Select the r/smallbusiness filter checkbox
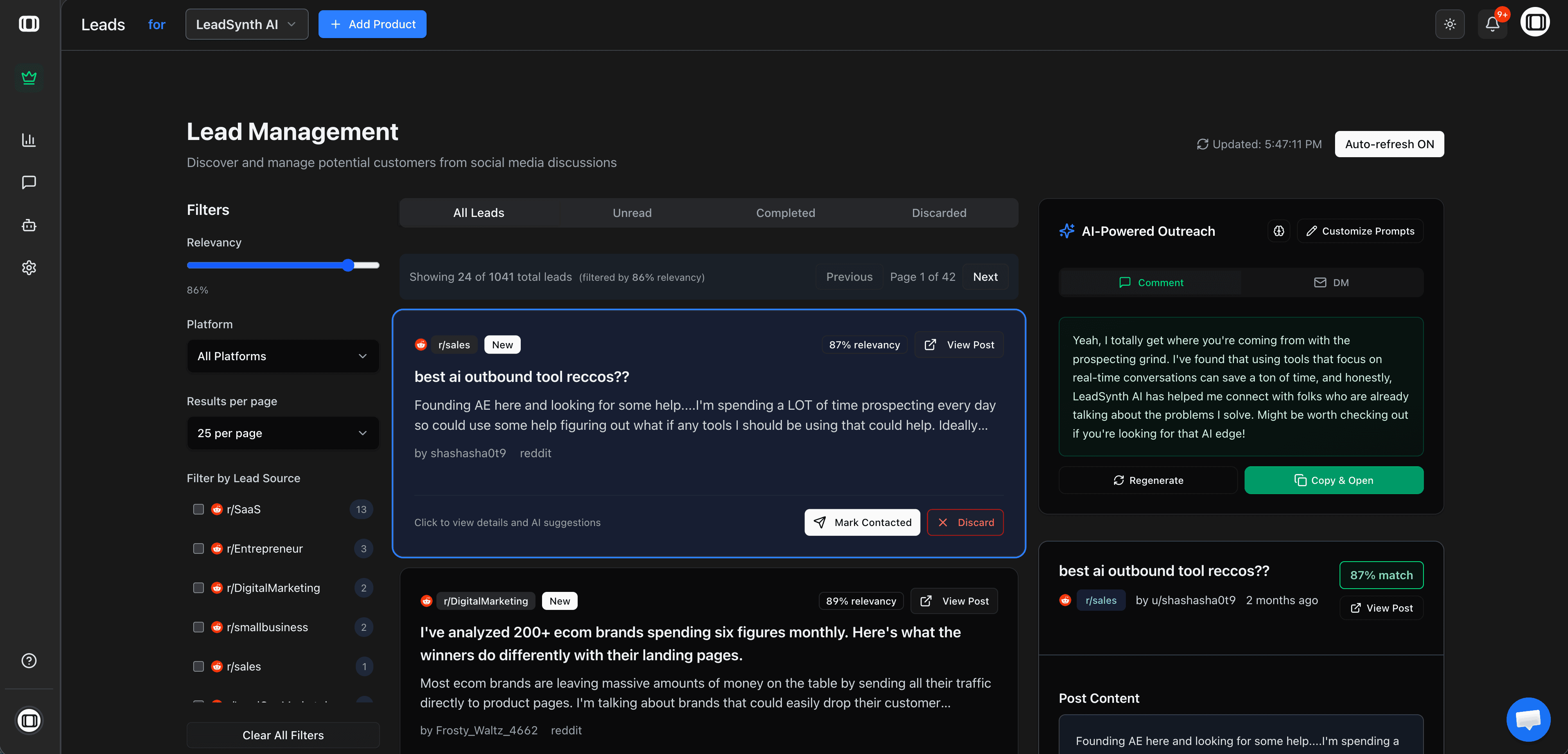The width and height of the screenshot is (1568, 754). tap(198, 627)
